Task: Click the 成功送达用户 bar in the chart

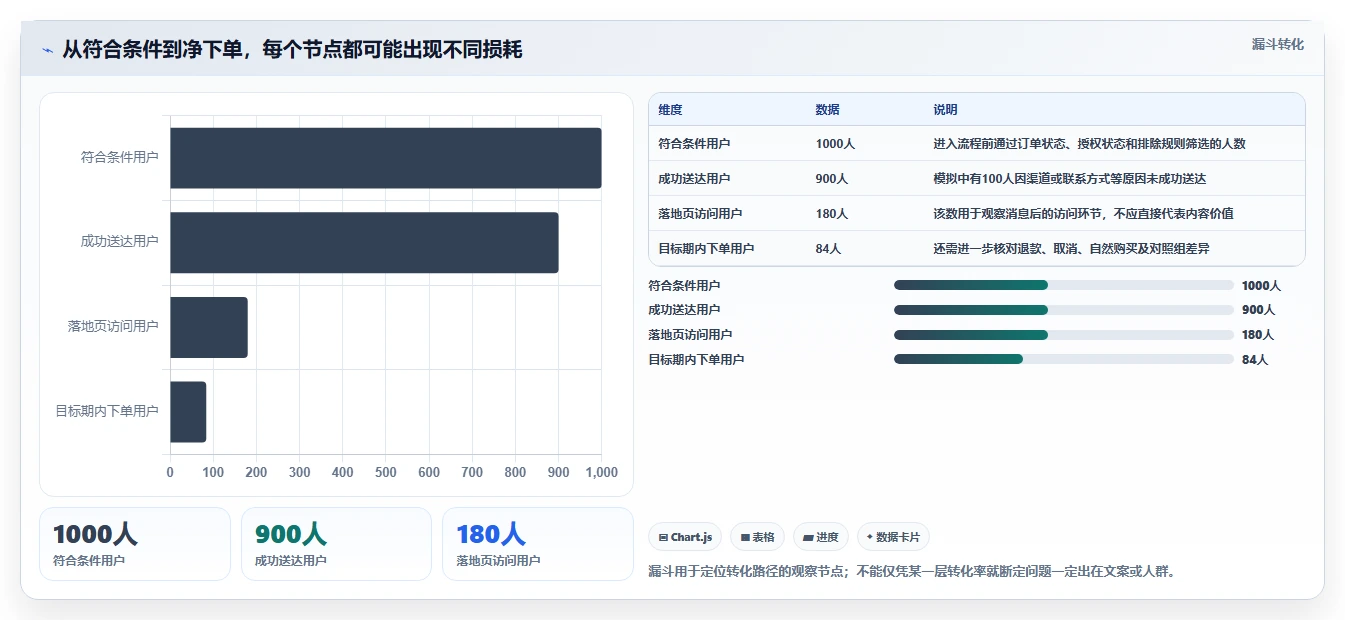Action: pos(364,242)
